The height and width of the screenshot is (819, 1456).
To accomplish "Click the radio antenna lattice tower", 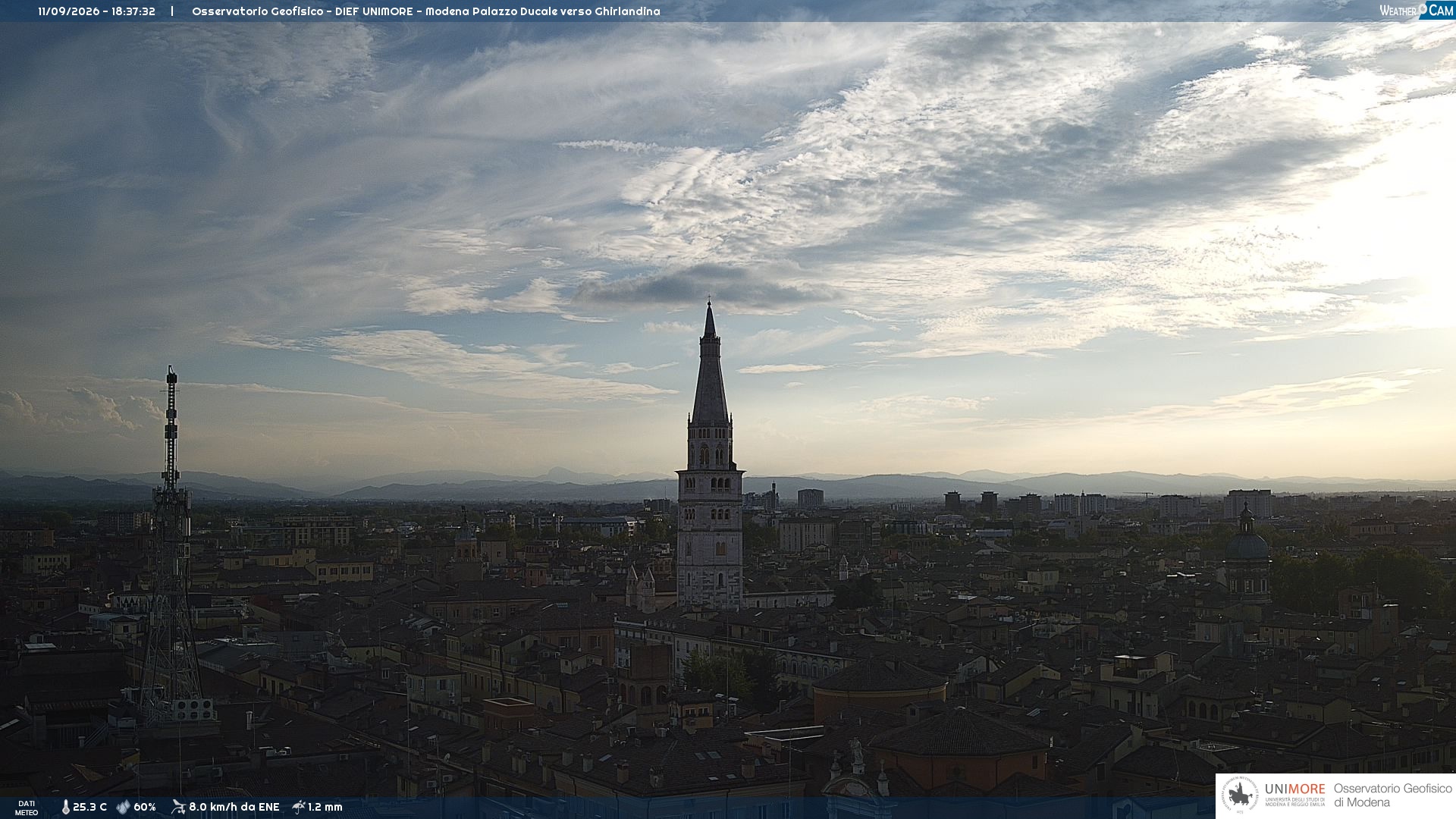I will point(171,546).
